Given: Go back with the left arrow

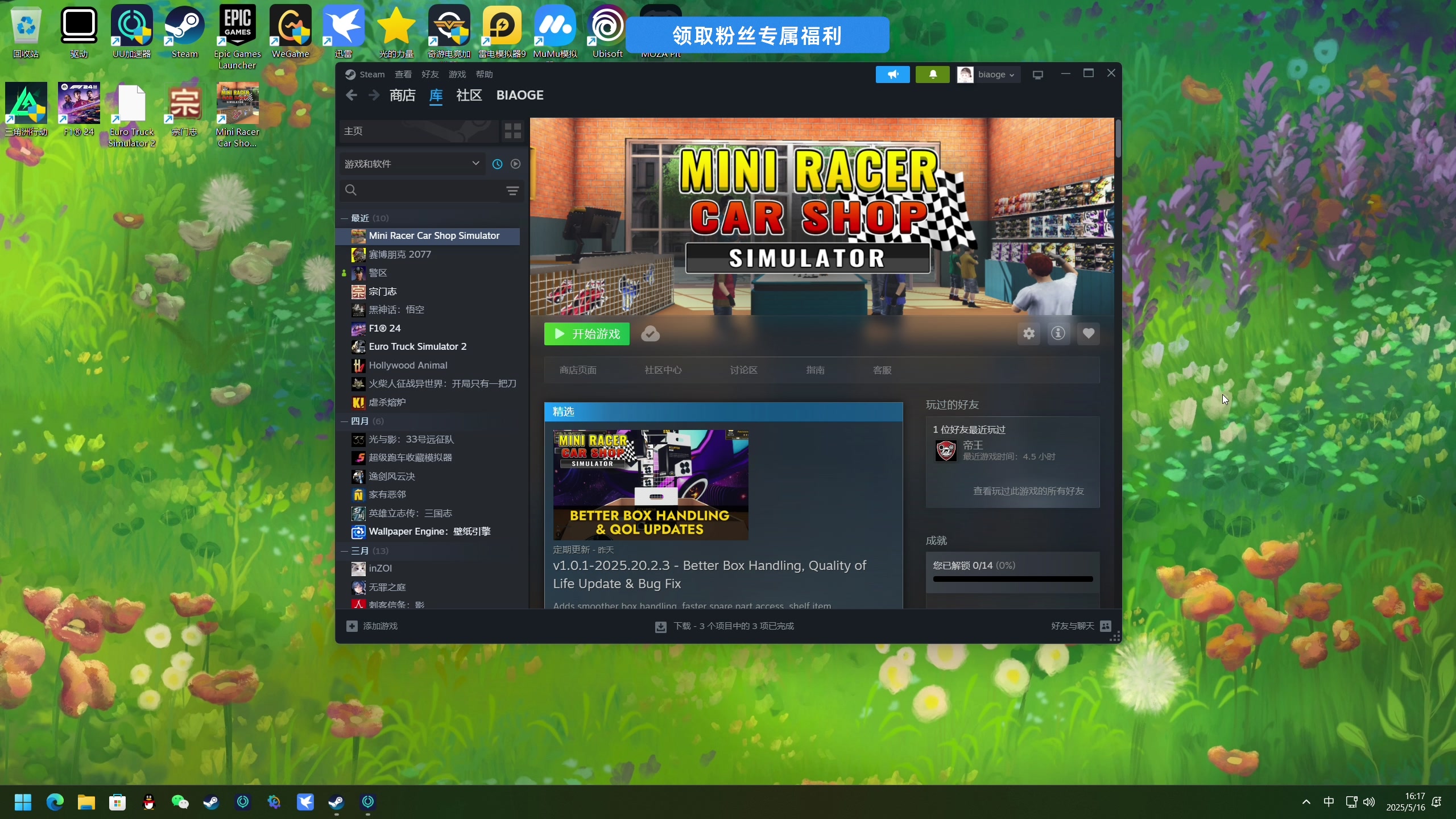Looking at the screenshot, I should pyautogui.click(x=351, y=96).
